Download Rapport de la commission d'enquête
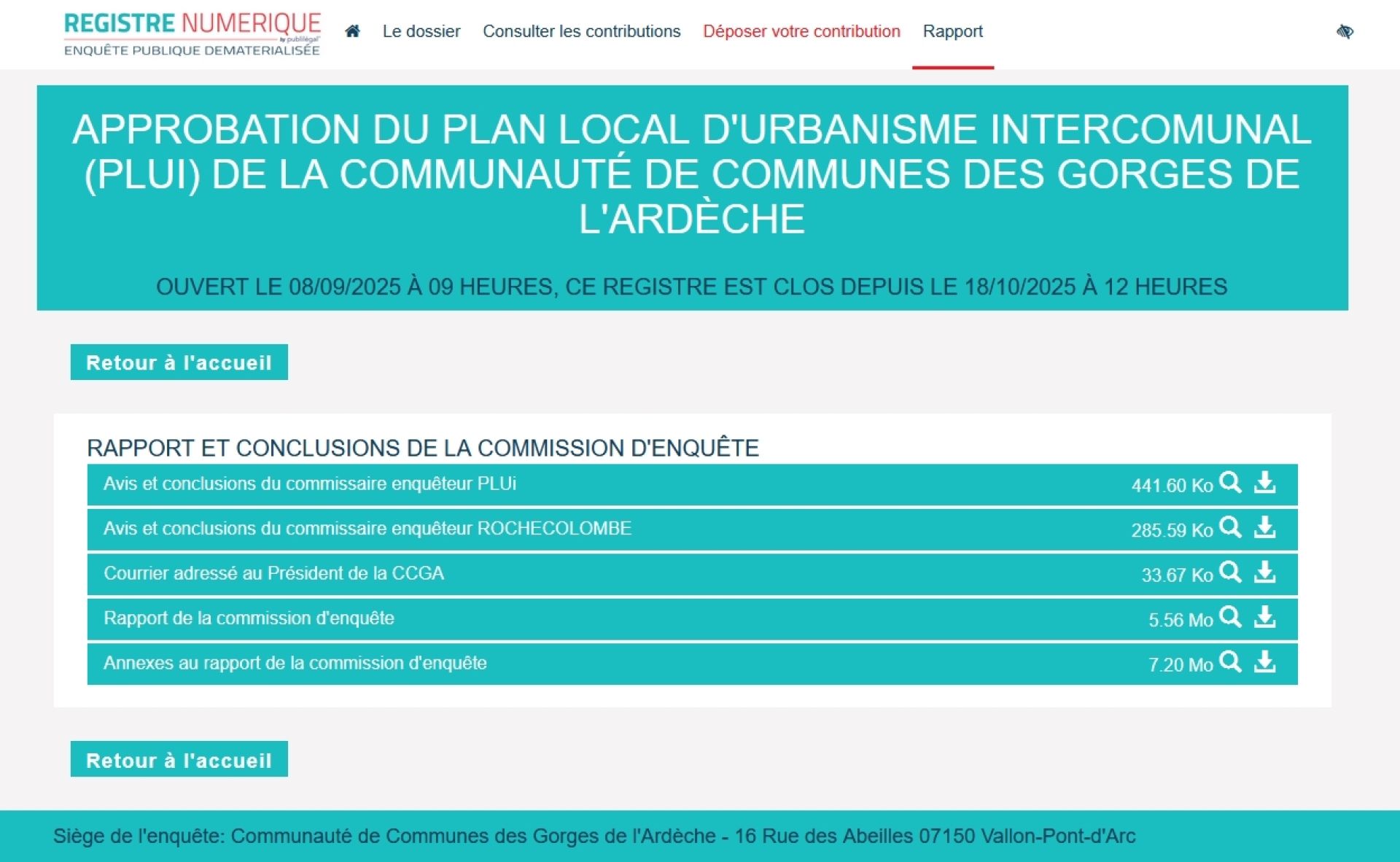Screen dimensions: 1400x862 click(x=1264, y=617)
